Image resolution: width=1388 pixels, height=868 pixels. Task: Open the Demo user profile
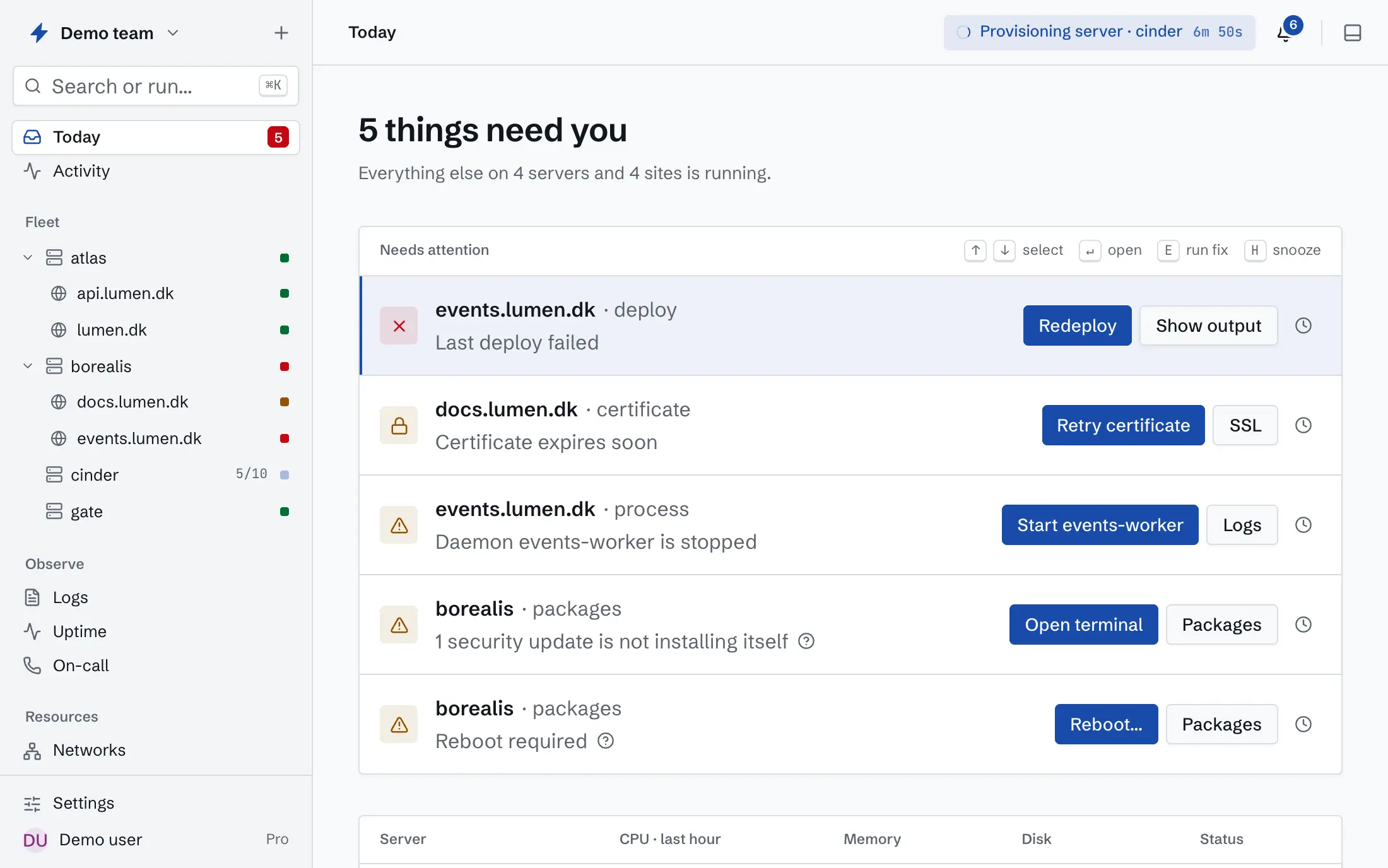(x=156, y=840)
